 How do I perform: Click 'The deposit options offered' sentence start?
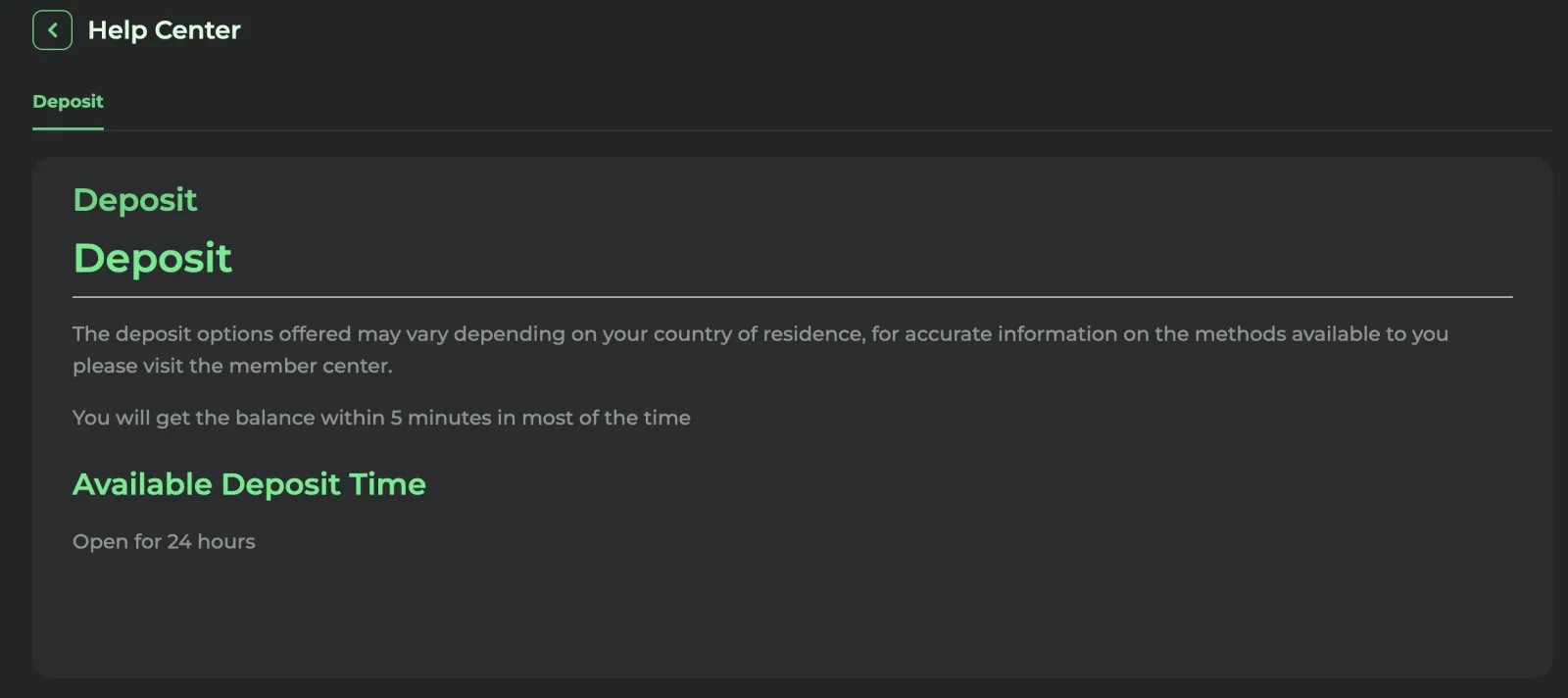212,334
